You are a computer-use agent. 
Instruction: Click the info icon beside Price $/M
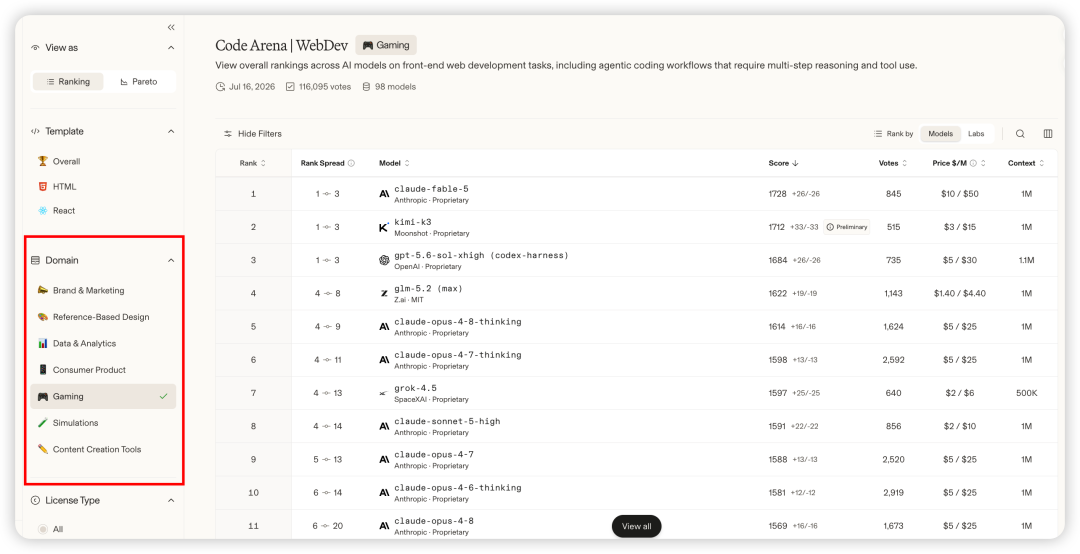point(973,163)
